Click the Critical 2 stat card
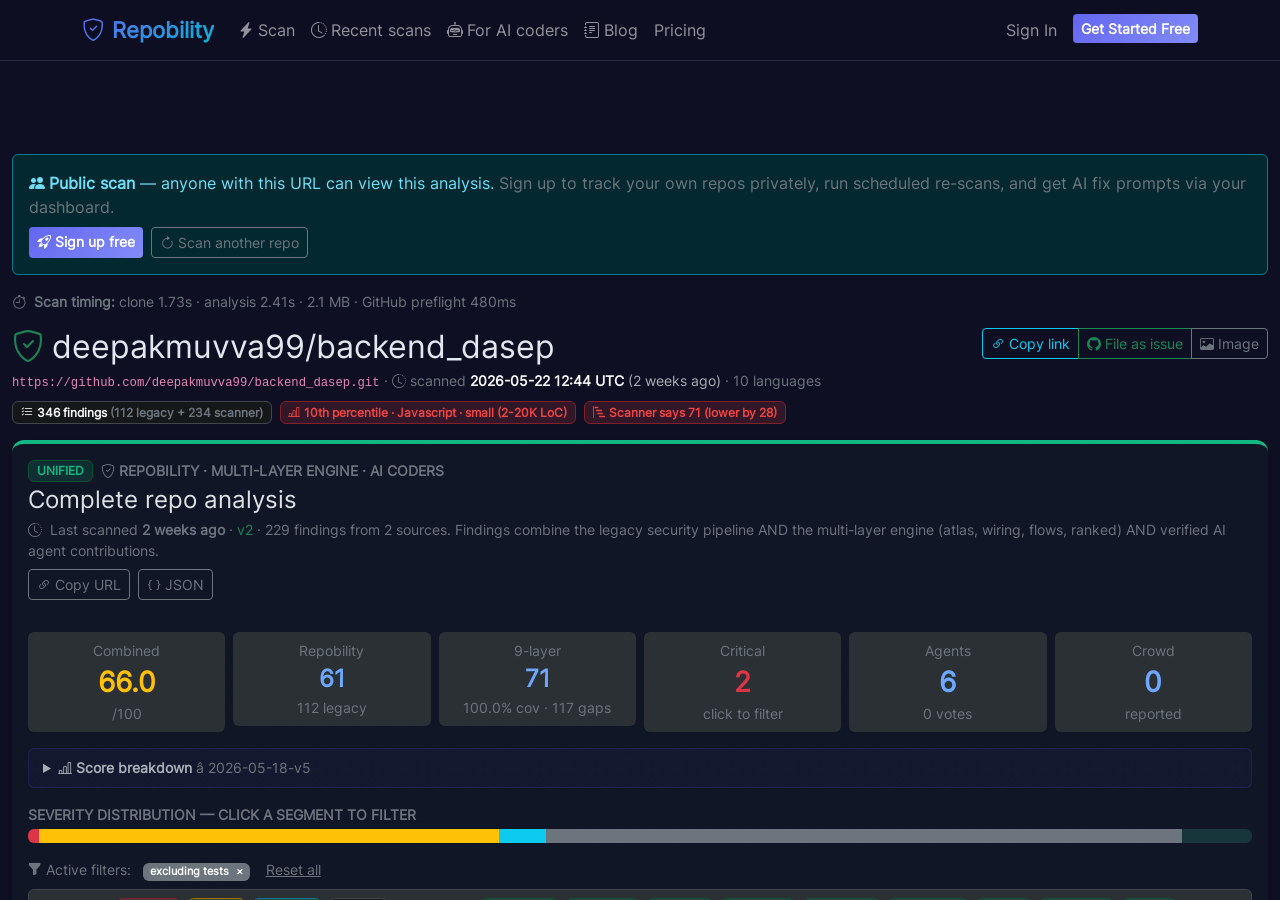This screenshot has width=1280, height=900. coord(742,682)
